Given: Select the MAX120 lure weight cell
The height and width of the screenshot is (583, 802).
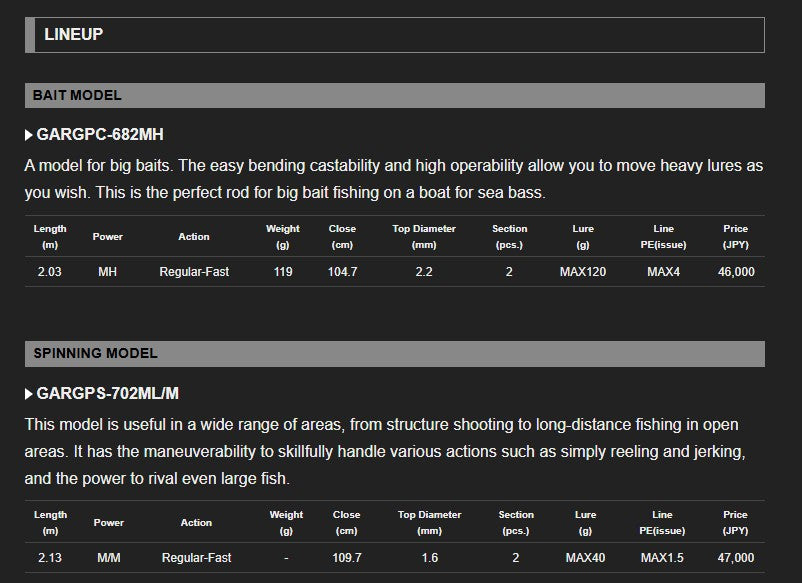Looking at the screenshot, I should (x=583, y=272).
